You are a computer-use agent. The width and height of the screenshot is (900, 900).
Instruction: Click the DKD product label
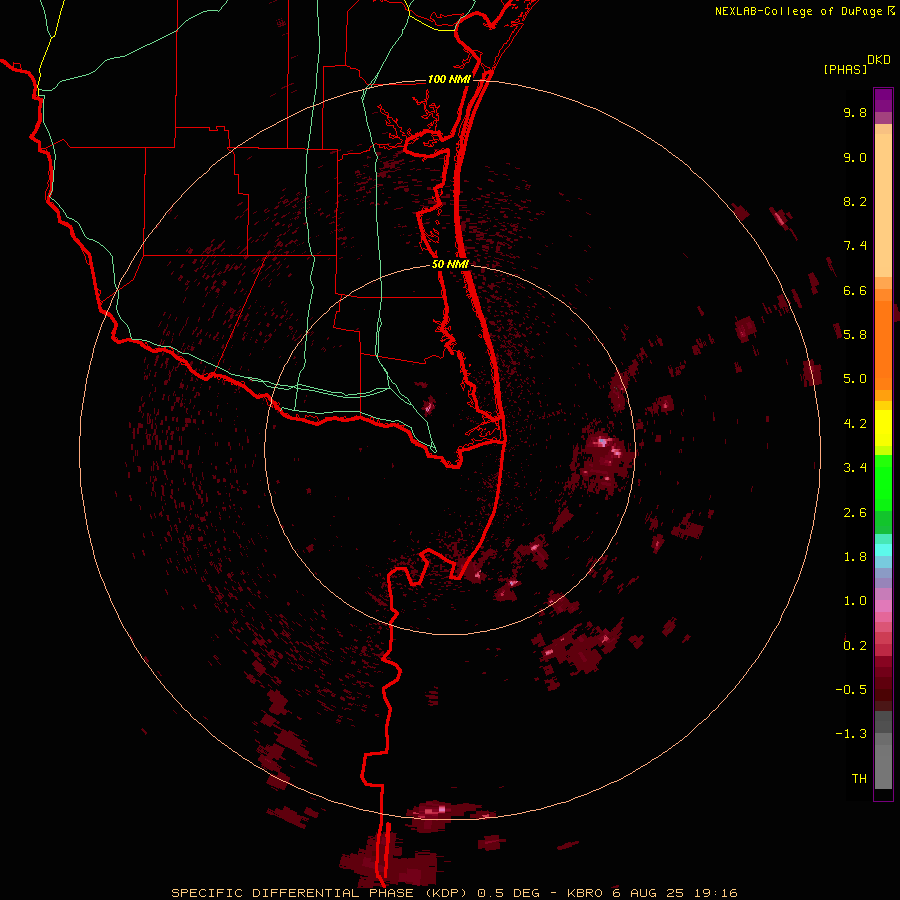[x=878, y=60]
